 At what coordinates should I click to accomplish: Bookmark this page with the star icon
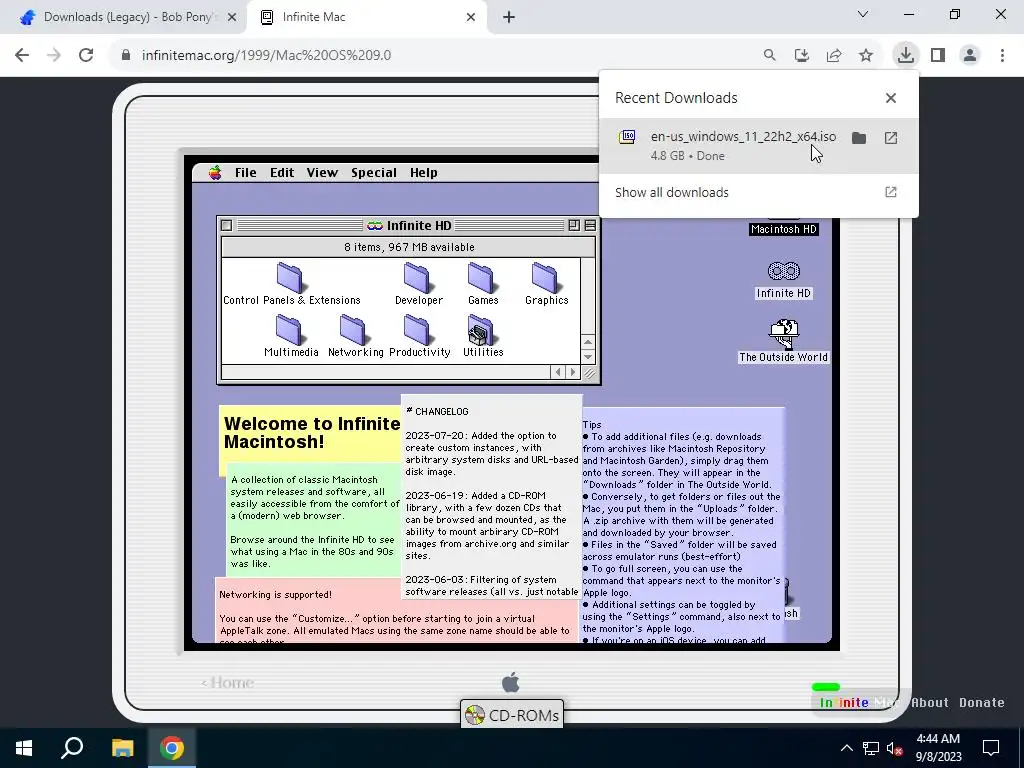tap(866, 55)
